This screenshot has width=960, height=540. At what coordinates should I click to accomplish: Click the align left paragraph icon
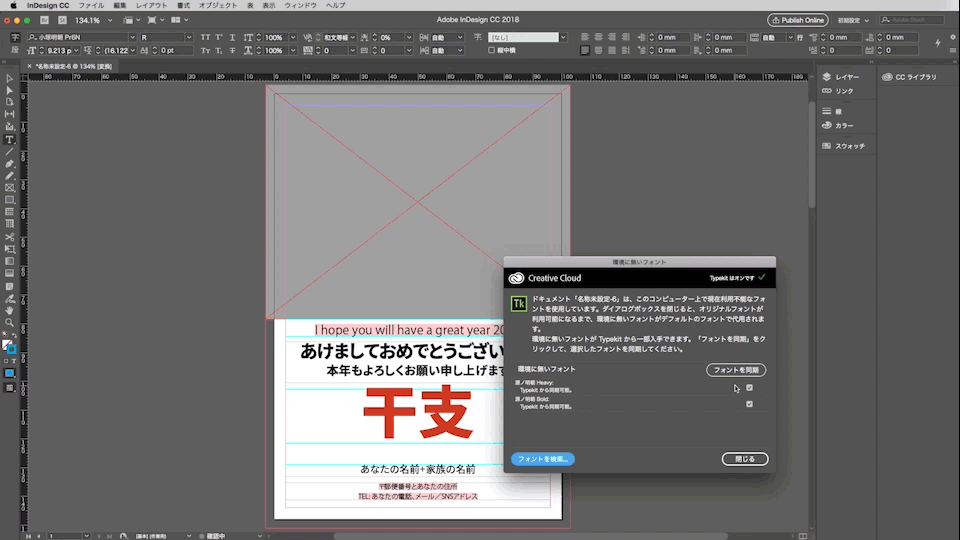pyautogui.click(x=585, y=37)
